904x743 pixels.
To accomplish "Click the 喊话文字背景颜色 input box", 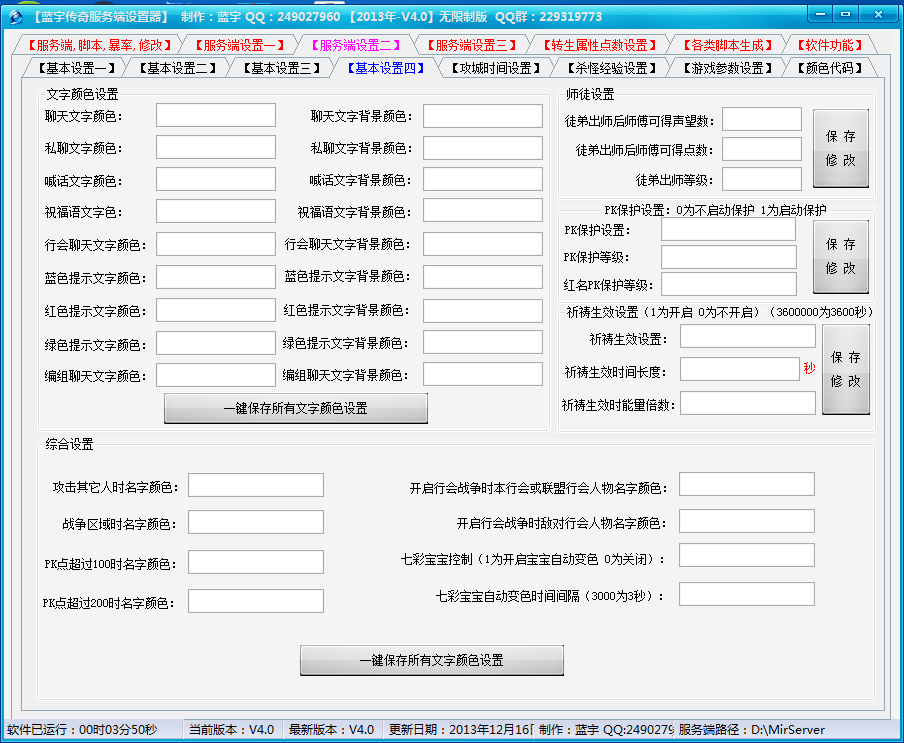I will [x=482, y=180].
